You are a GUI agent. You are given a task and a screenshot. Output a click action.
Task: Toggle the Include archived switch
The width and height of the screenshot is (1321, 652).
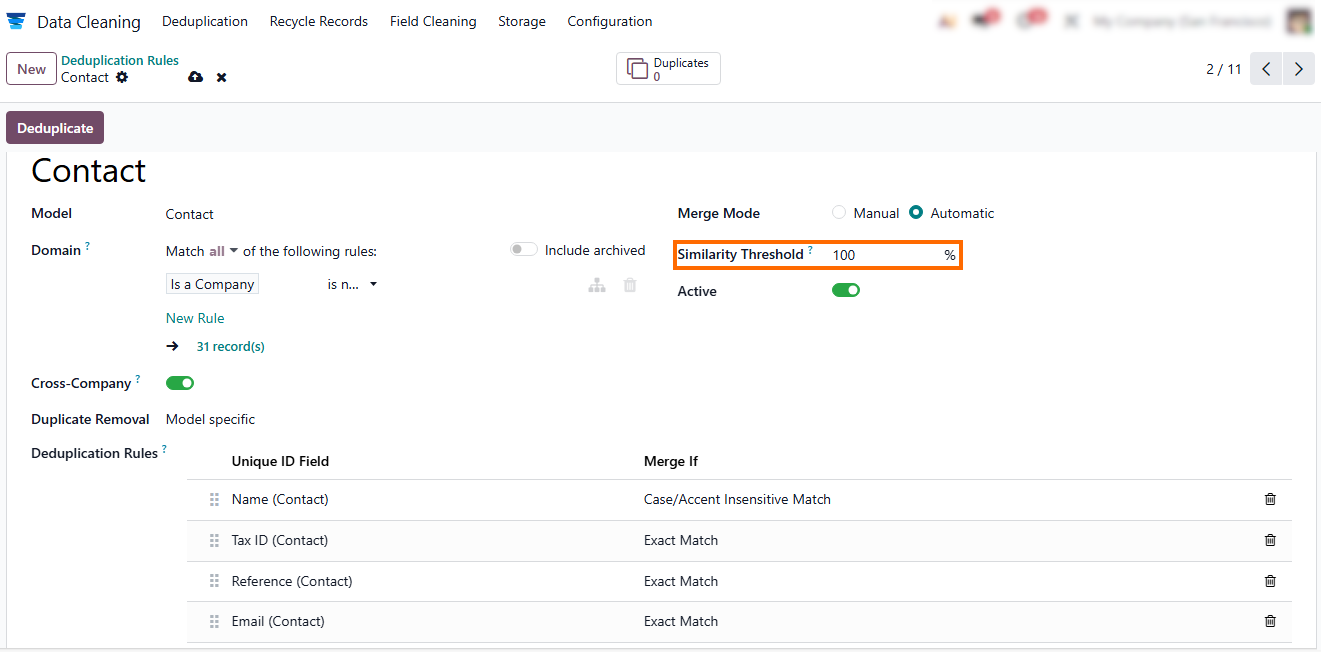524,250
